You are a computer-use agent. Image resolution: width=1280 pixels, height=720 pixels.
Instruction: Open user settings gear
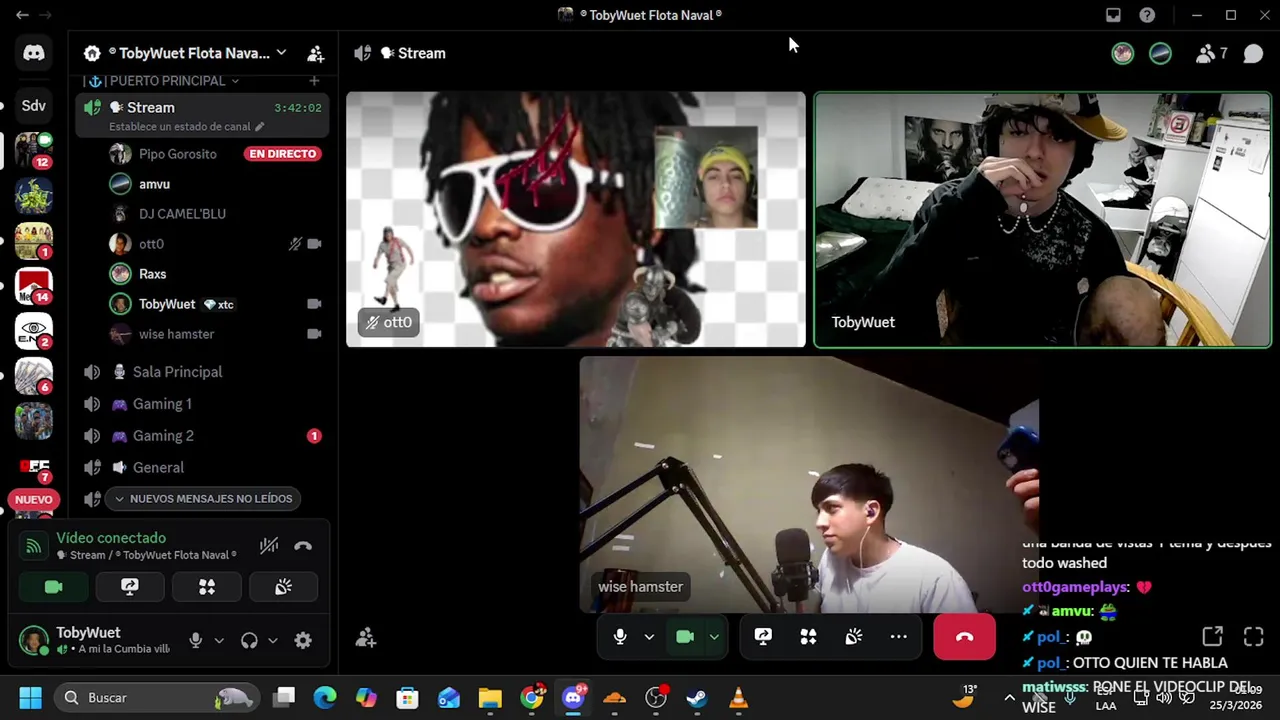coord(303,641)
